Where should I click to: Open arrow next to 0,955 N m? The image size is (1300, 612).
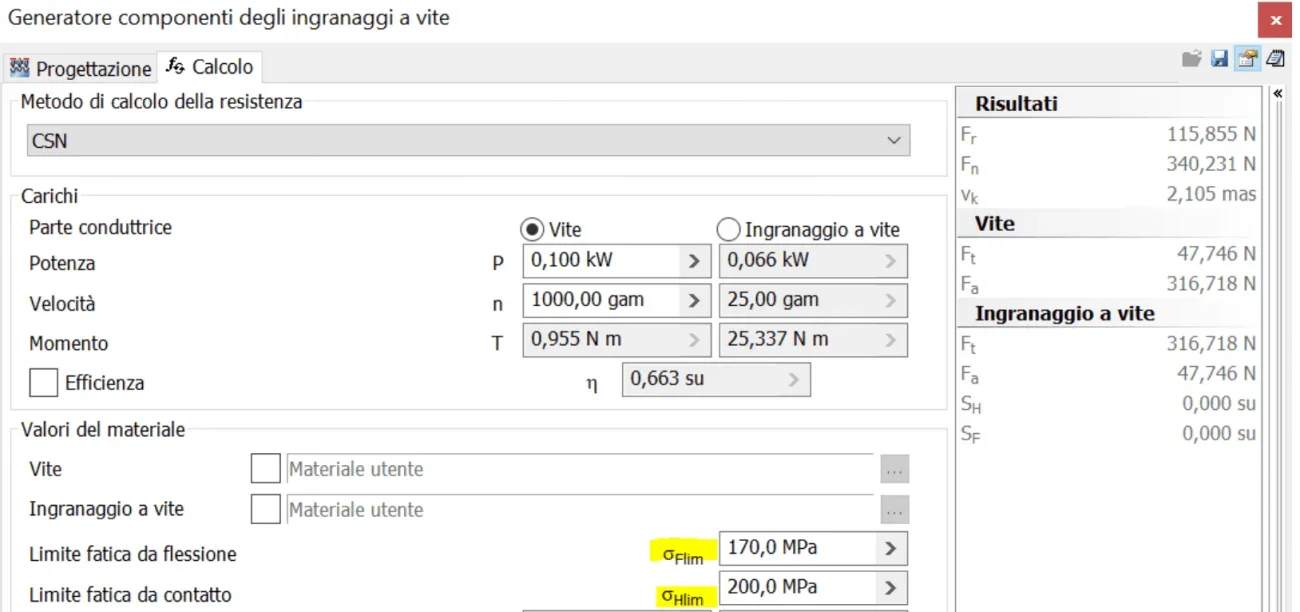tap(694, 340)
